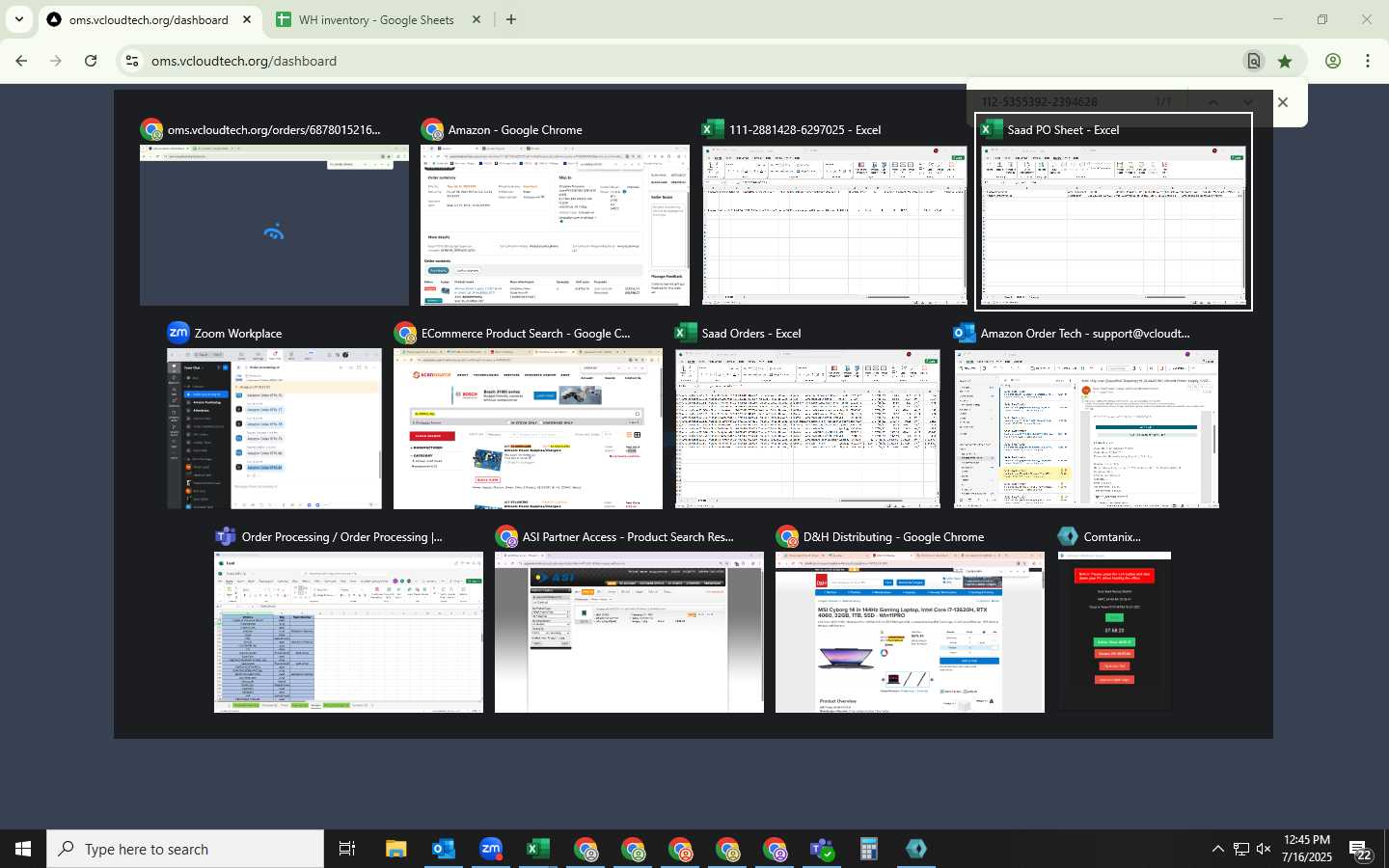
Task: Go to previous find result with up arrow
Action: tap(1213, 102)
